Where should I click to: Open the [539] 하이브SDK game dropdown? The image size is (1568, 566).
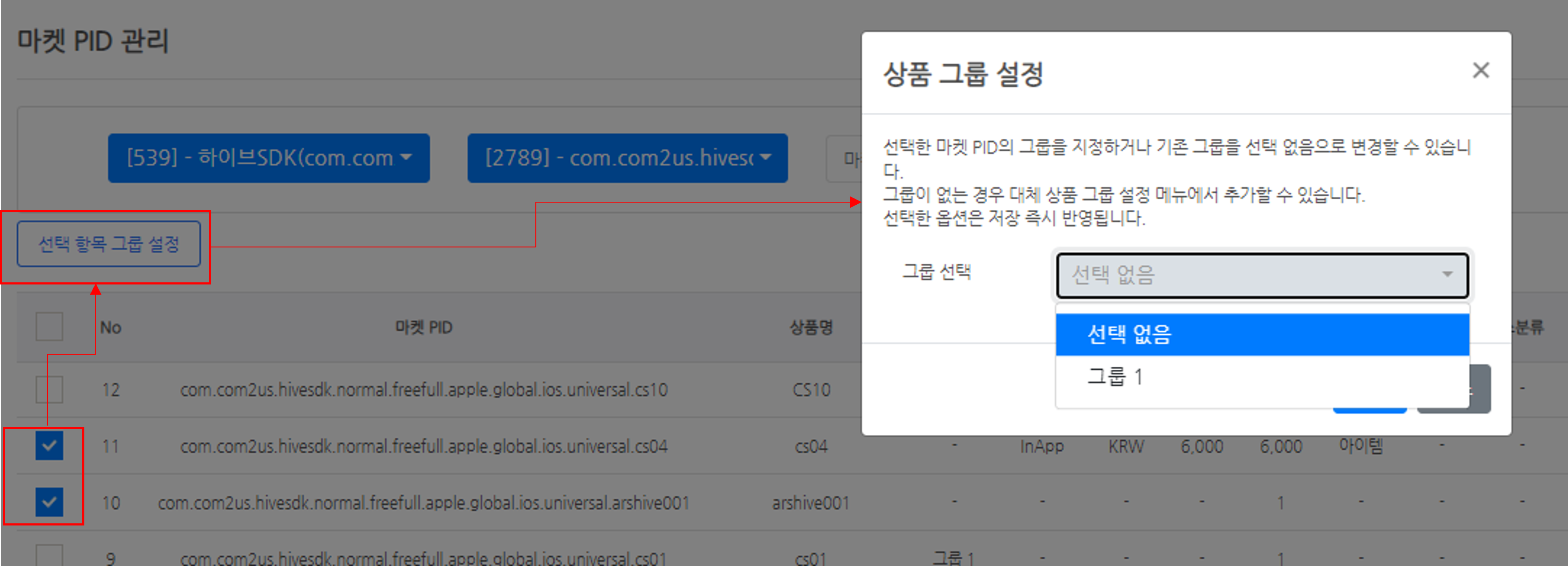269,158
